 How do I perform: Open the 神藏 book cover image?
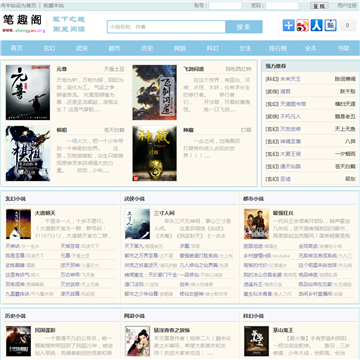[x=155, y=153]
